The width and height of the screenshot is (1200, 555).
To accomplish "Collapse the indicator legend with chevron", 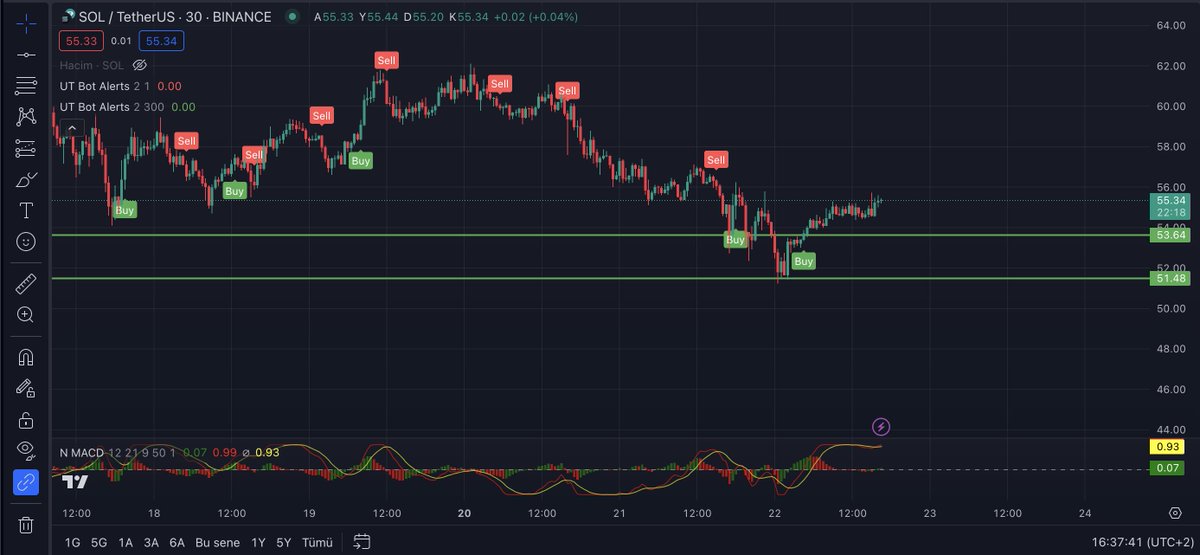I will coord(71,127).
